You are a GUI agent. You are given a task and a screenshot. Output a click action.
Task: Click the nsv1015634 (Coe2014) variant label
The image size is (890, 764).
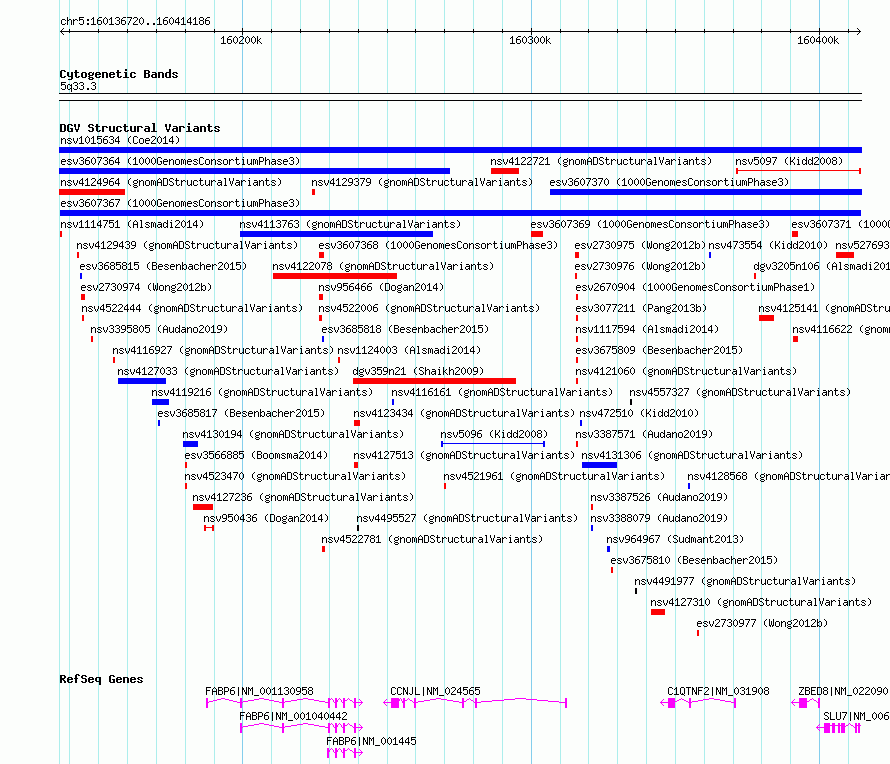click(120, 140)
